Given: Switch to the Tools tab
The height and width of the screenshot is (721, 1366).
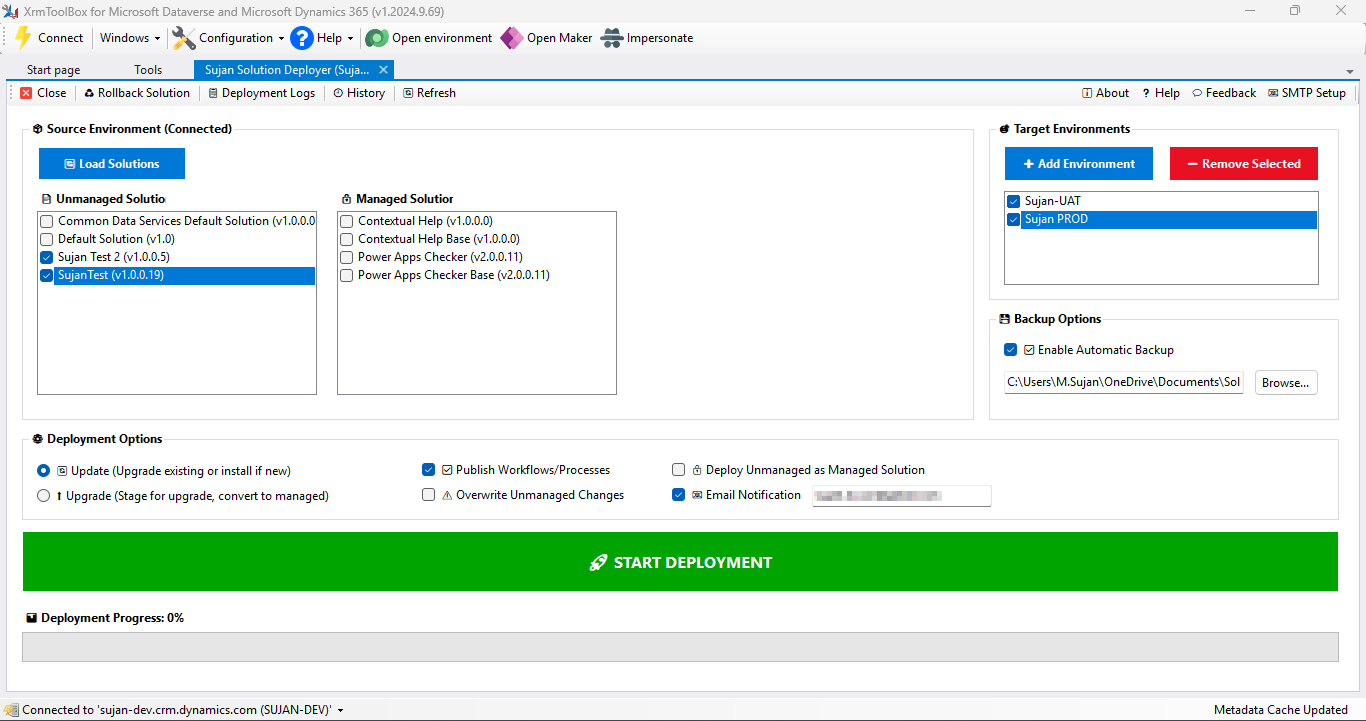Looking at the screenshot, I should 148,70.
